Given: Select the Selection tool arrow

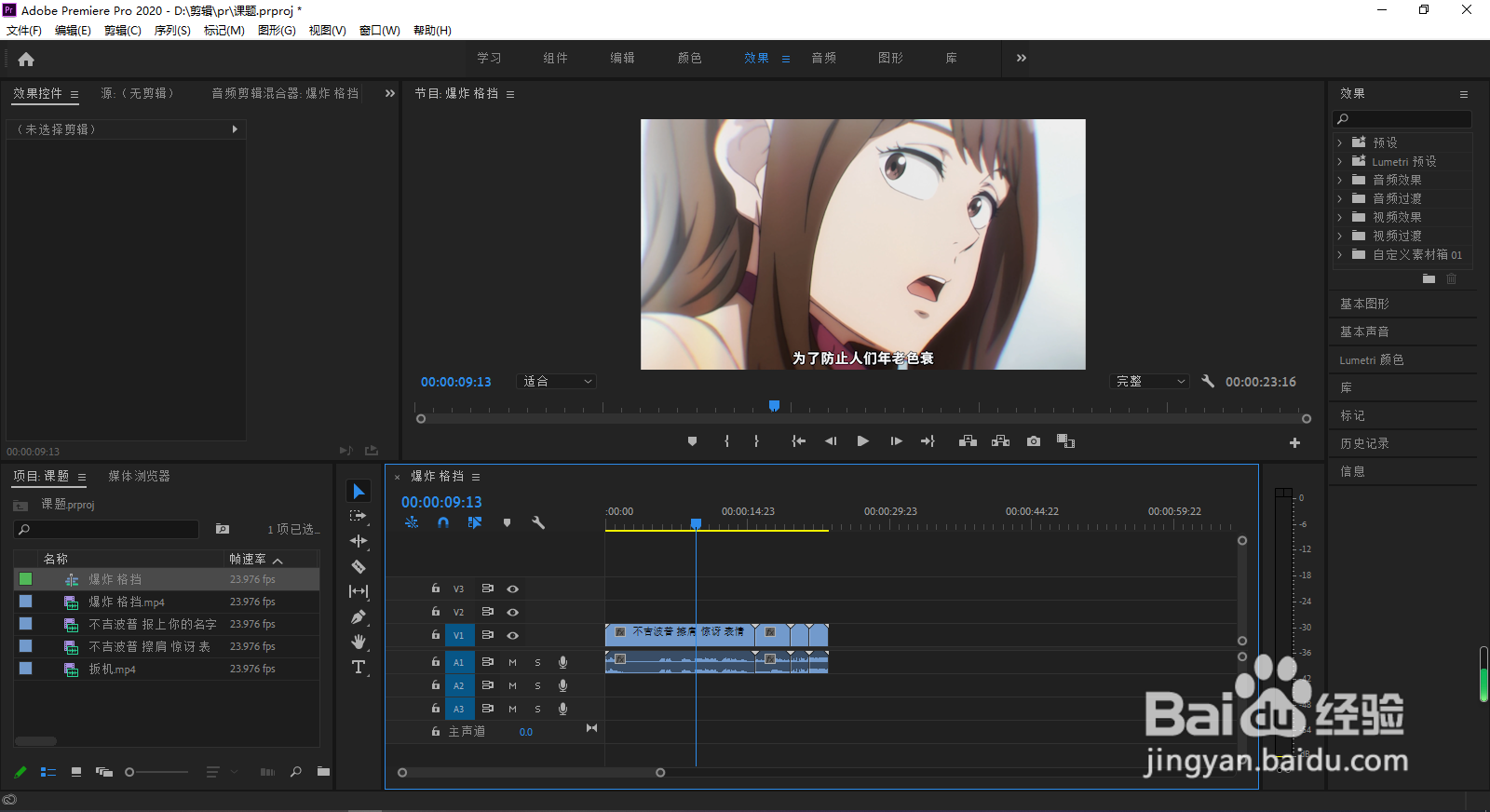Looking at the screenshot, I should tap(359, 491).
